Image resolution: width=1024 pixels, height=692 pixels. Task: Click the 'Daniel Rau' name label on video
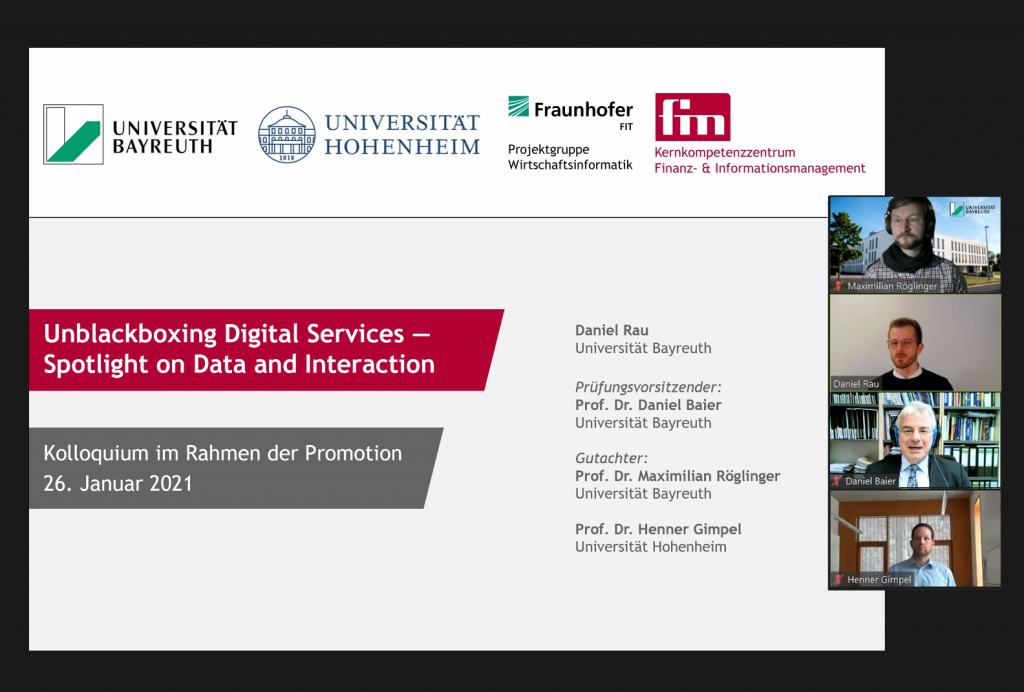tap(856, 384)
